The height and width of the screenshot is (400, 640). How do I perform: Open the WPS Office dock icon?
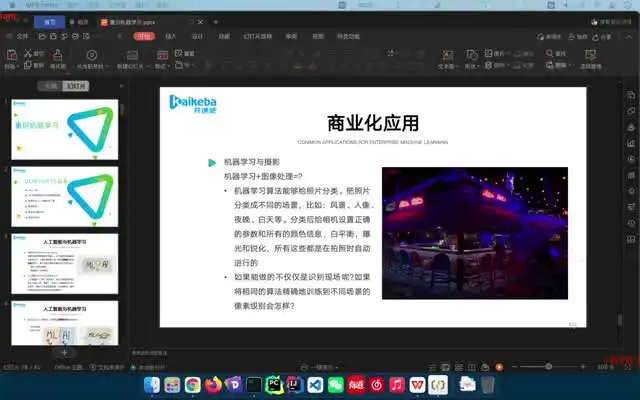pyautogui.click(x=418, y=384)
